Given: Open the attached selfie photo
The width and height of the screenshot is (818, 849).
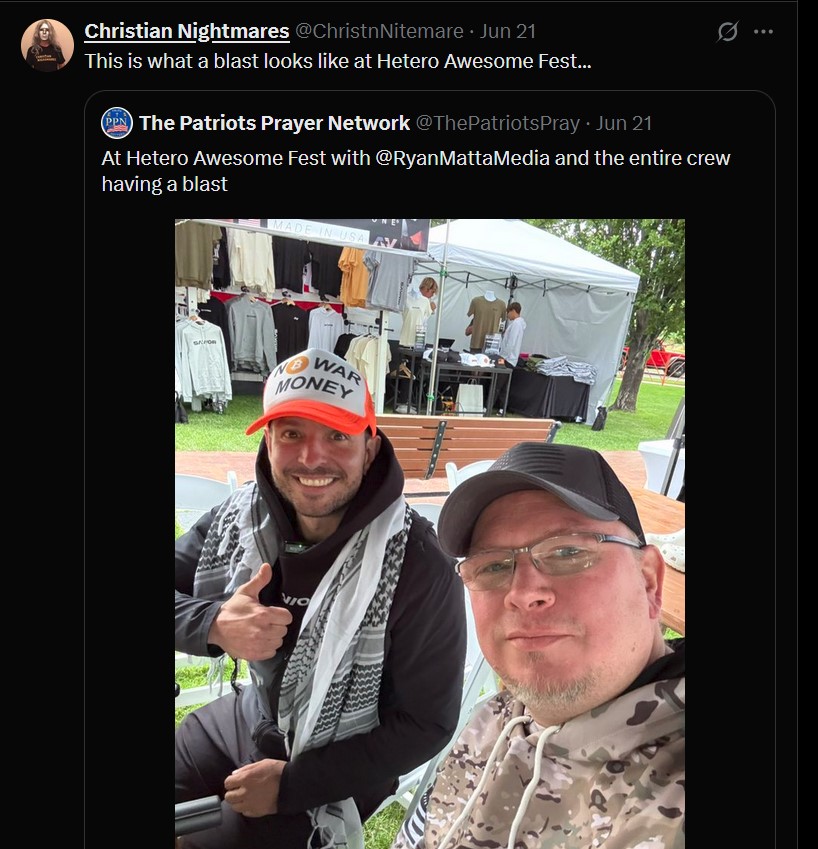Looking at the screenshot, I should pos(430,533).
